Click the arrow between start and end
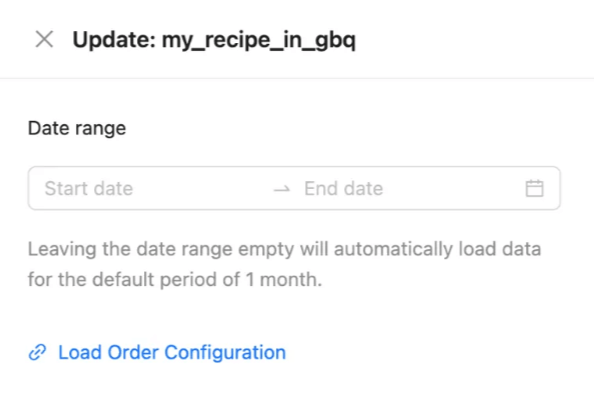The height and width of the screenshot is (396, 594). click(282, 189)
